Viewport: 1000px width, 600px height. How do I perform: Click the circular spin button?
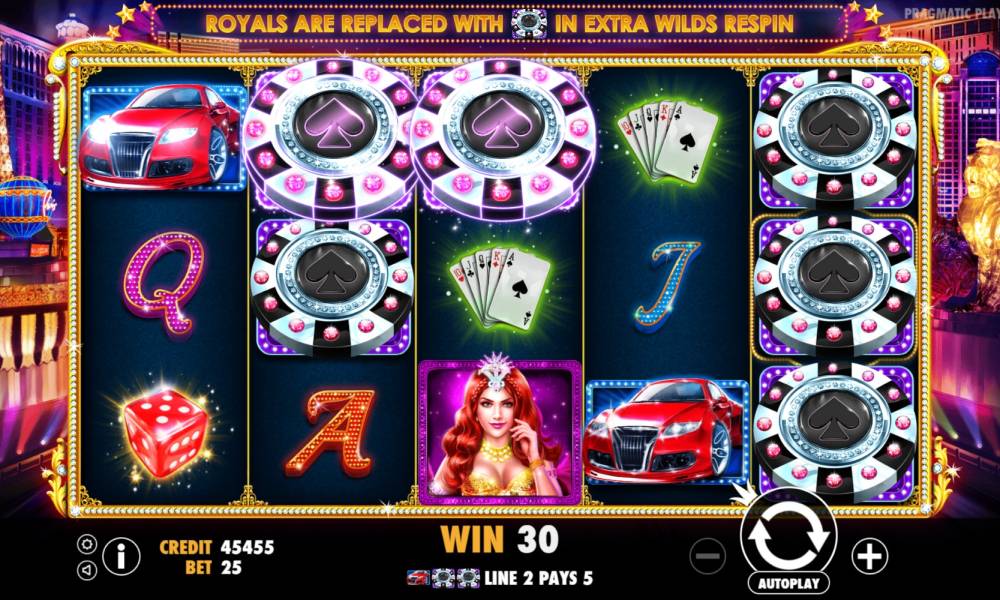(788, 536)
